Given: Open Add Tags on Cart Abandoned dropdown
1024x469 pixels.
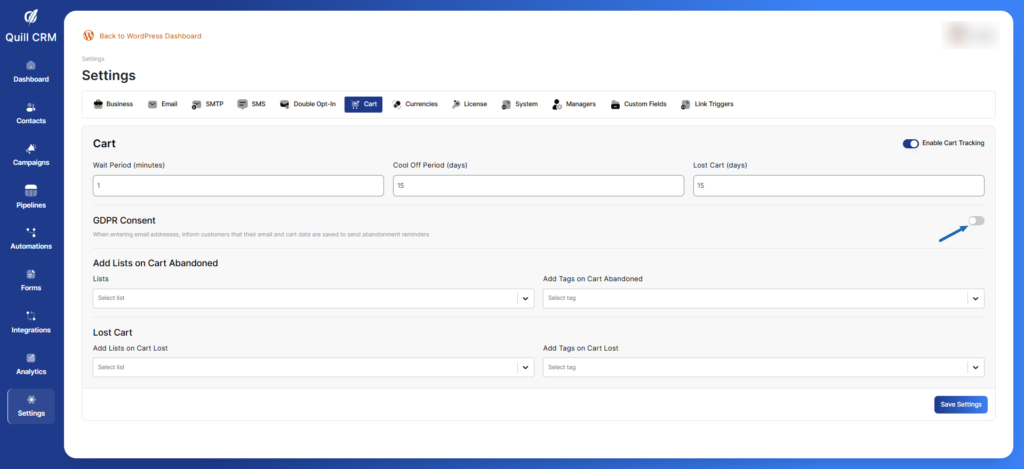Looking at the screenshot, I should pyautogui.click(x=763, y=298).
